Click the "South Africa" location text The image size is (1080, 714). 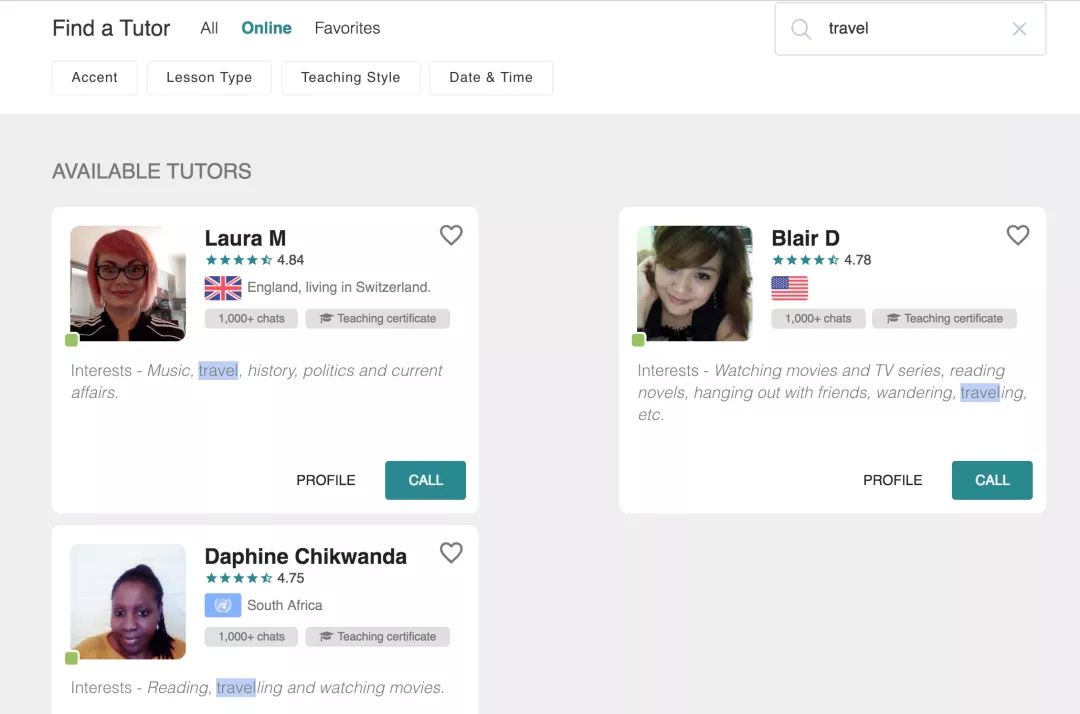[x=284, y=605]
